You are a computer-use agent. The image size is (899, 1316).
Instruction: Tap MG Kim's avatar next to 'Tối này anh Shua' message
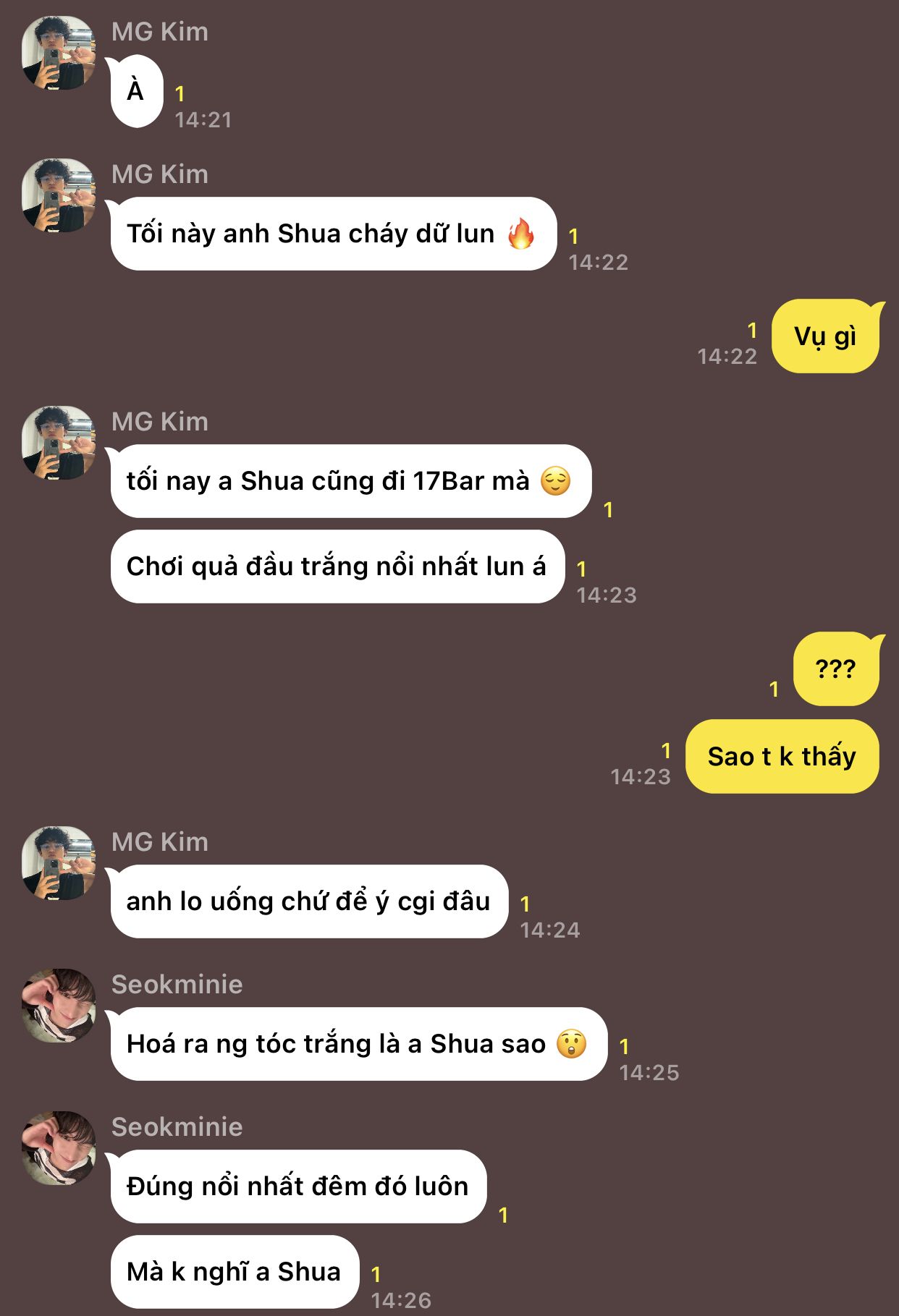[59, 195]
